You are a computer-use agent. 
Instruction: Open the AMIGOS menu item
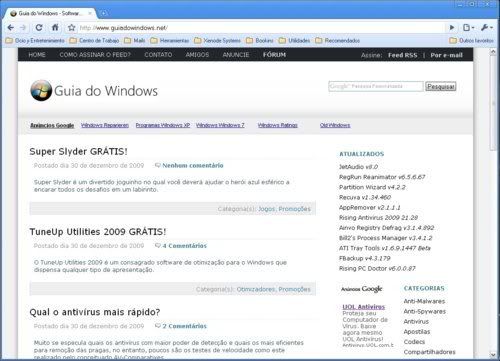(197, 55)
